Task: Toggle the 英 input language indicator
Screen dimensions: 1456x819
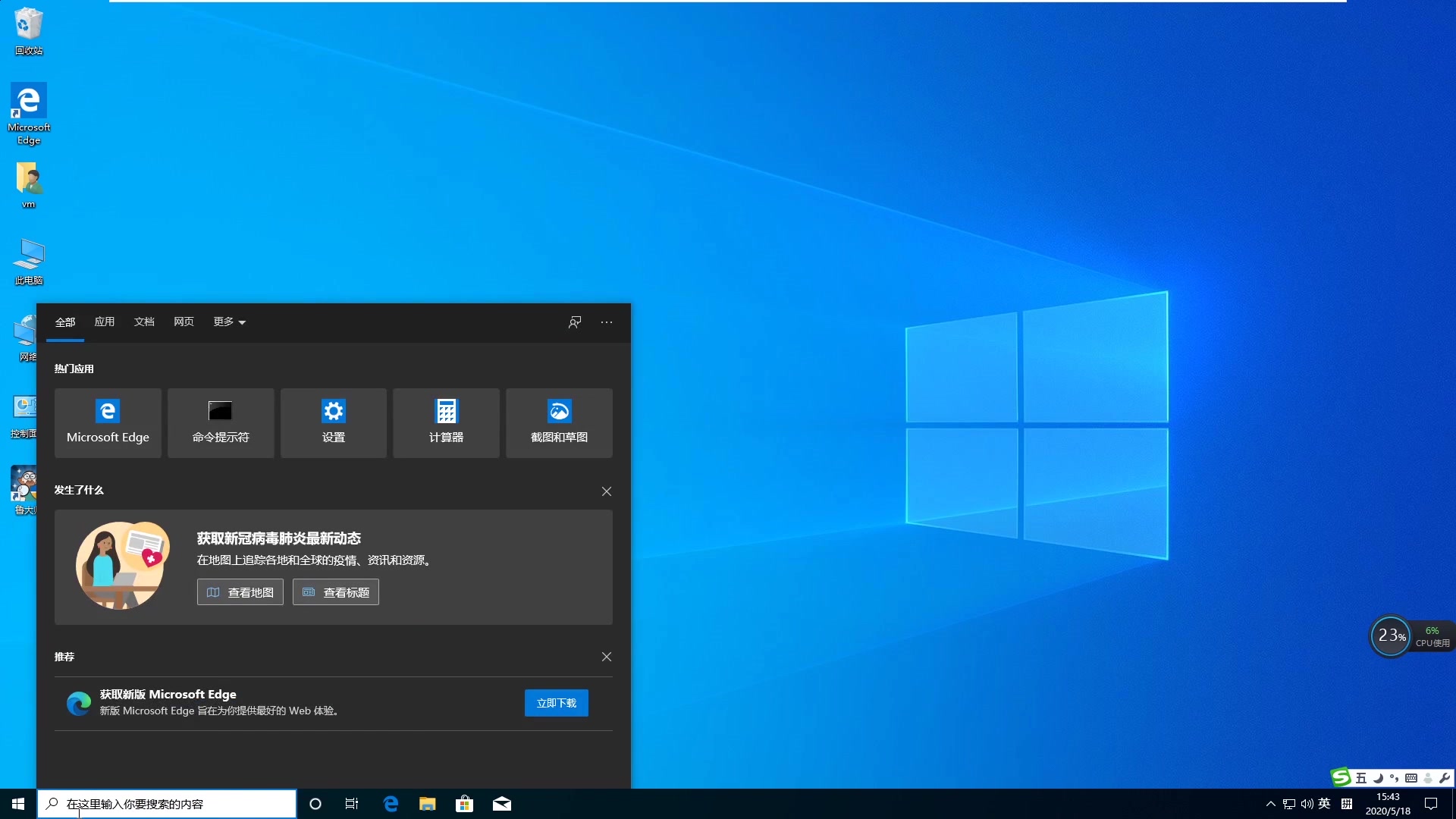Action: pos(1325,804)
